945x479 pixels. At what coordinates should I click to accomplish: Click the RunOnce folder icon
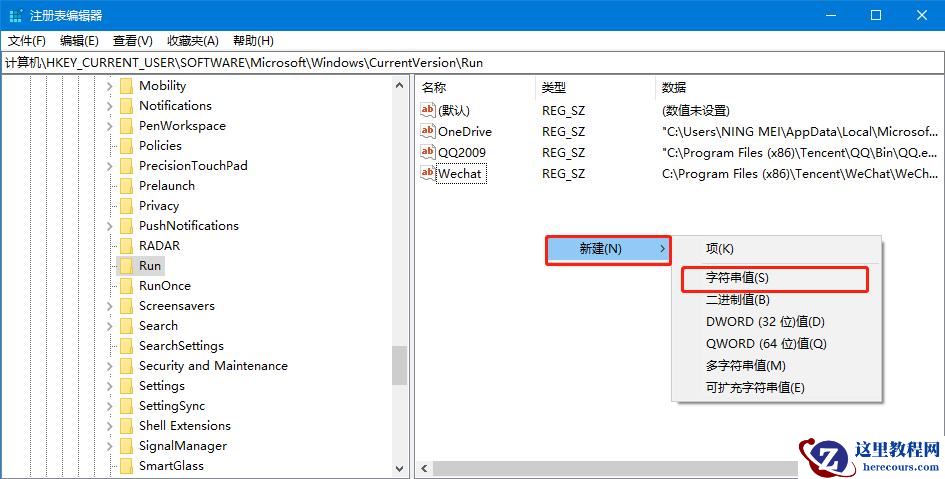click(x=126, y=286)
